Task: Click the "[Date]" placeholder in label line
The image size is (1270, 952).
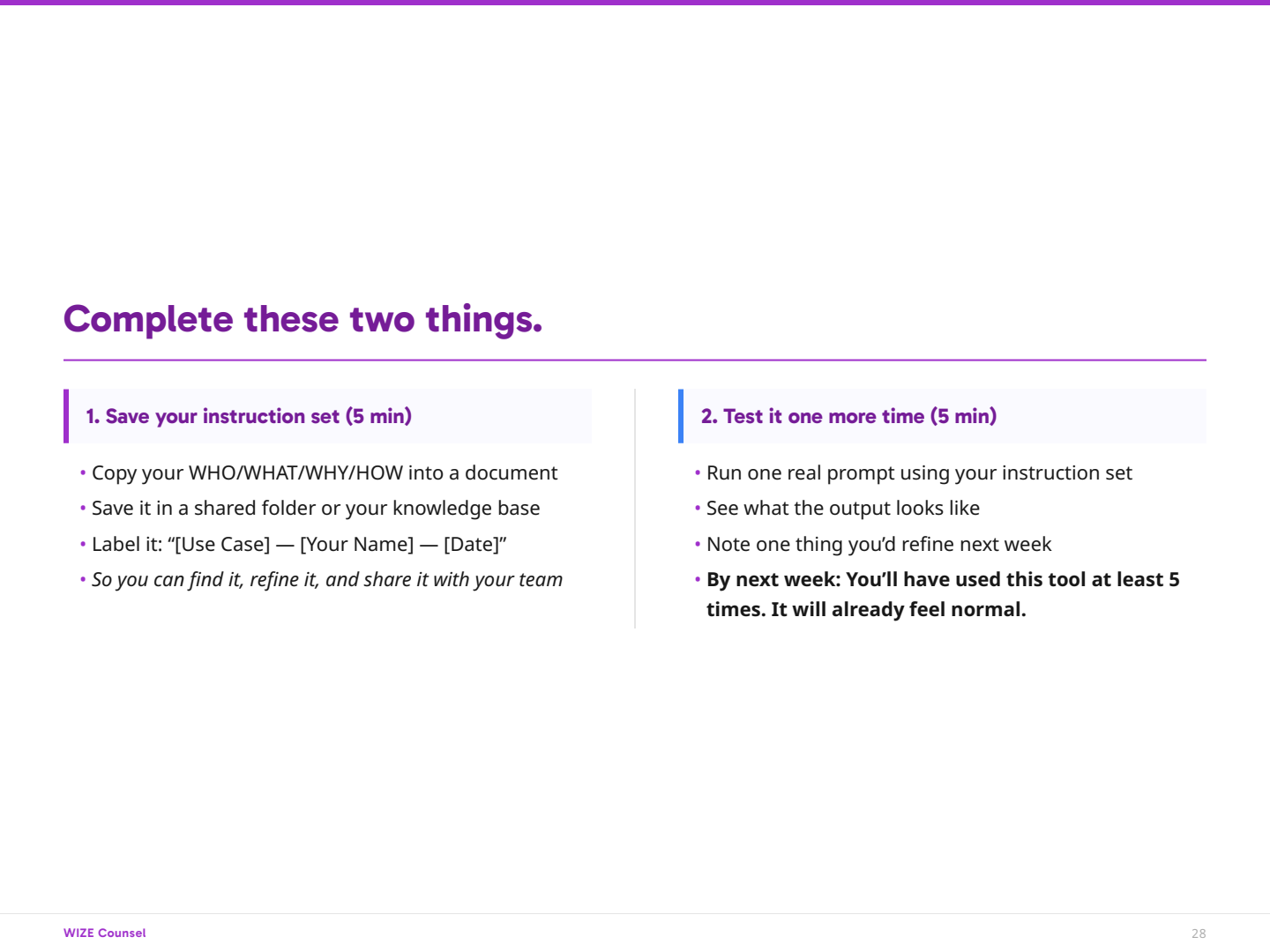Action: (472, 545)
